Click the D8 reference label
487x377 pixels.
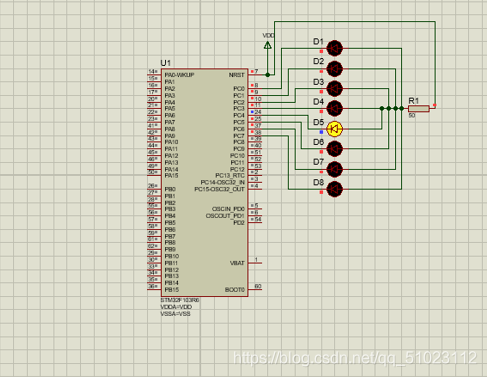[x=318, y=182]
